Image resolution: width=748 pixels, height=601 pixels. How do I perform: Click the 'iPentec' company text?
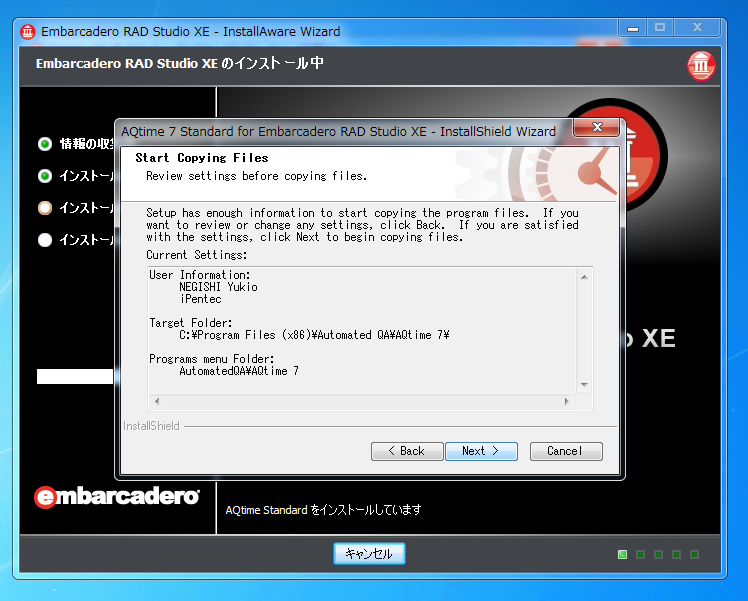tap(200, 299)
